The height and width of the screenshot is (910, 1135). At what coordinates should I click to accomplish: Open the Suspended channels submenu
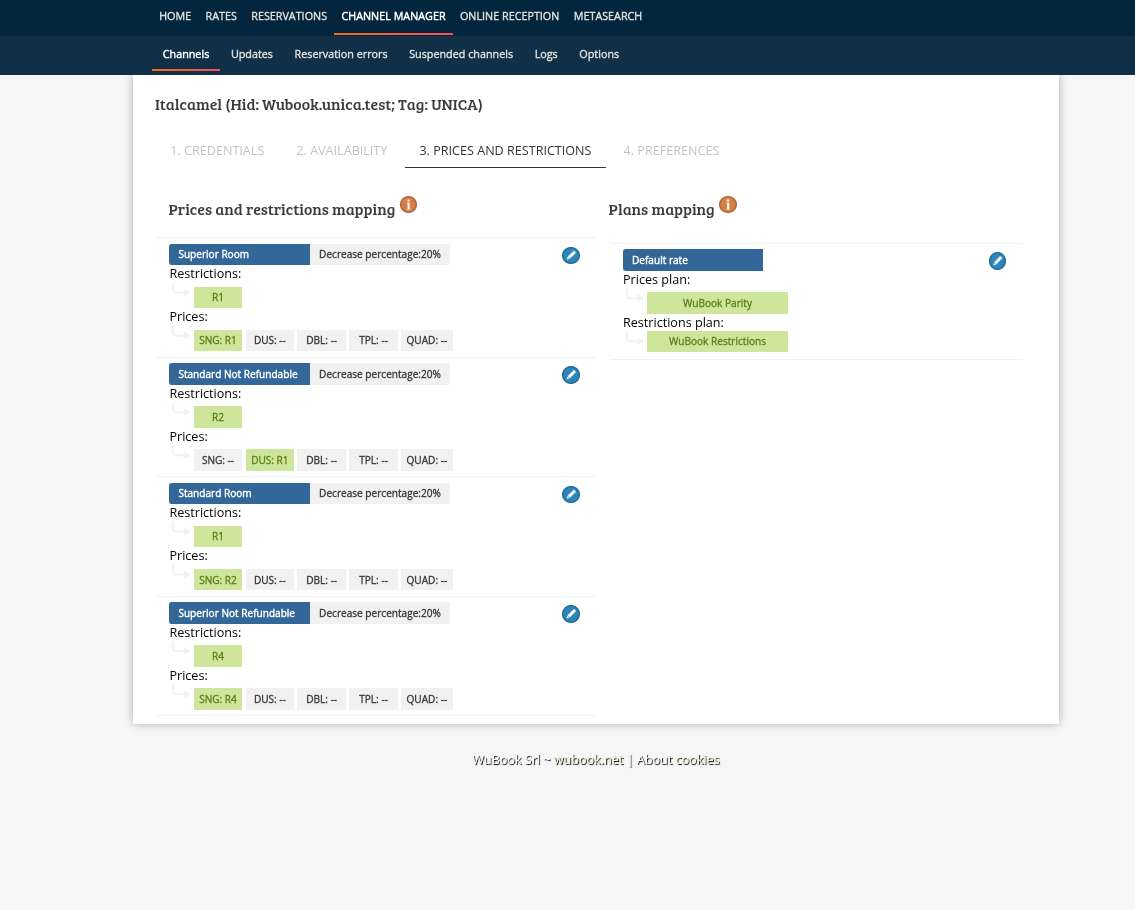[x=461, y=54]
